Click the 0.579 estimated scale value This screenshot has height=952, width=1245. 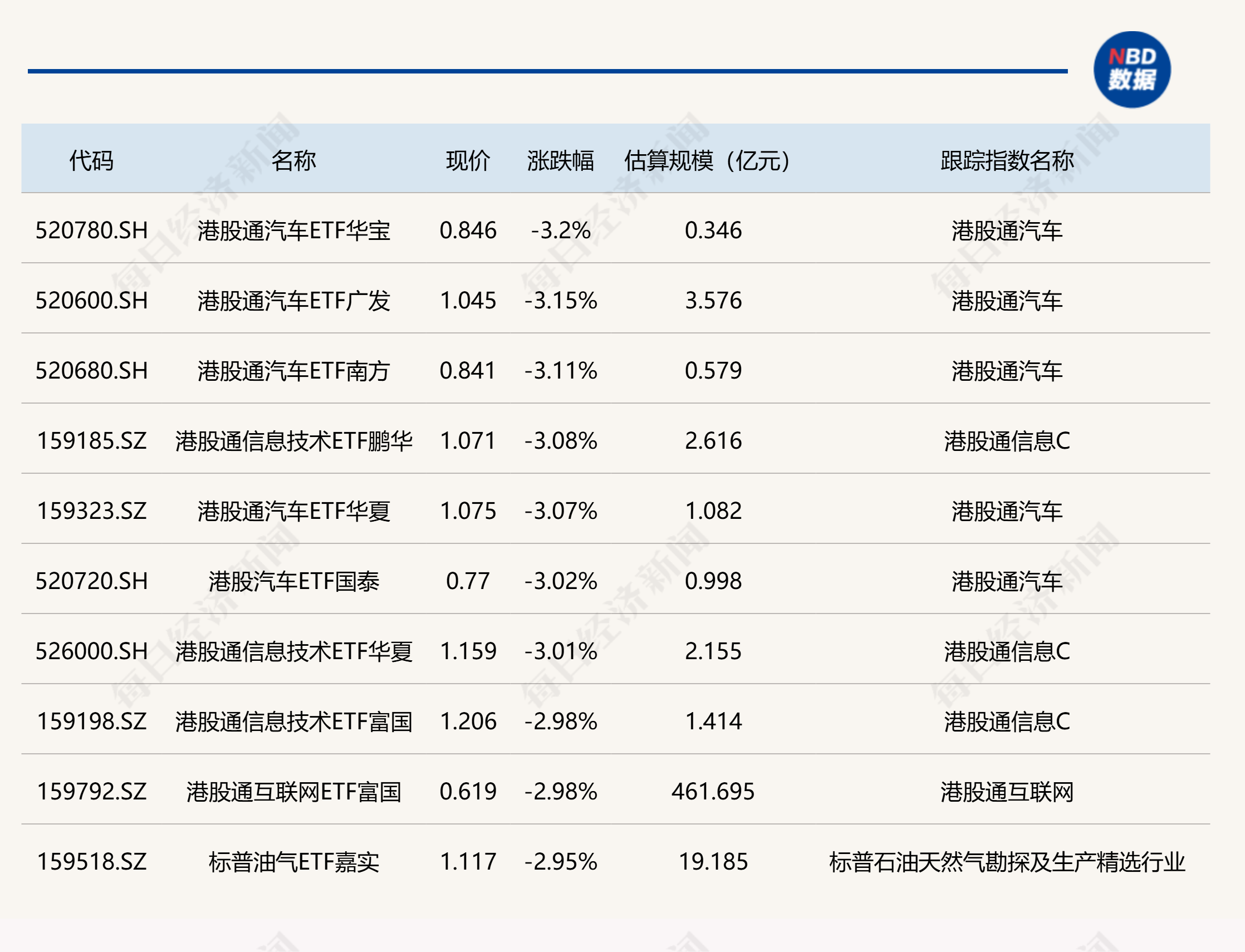(713, 371)
